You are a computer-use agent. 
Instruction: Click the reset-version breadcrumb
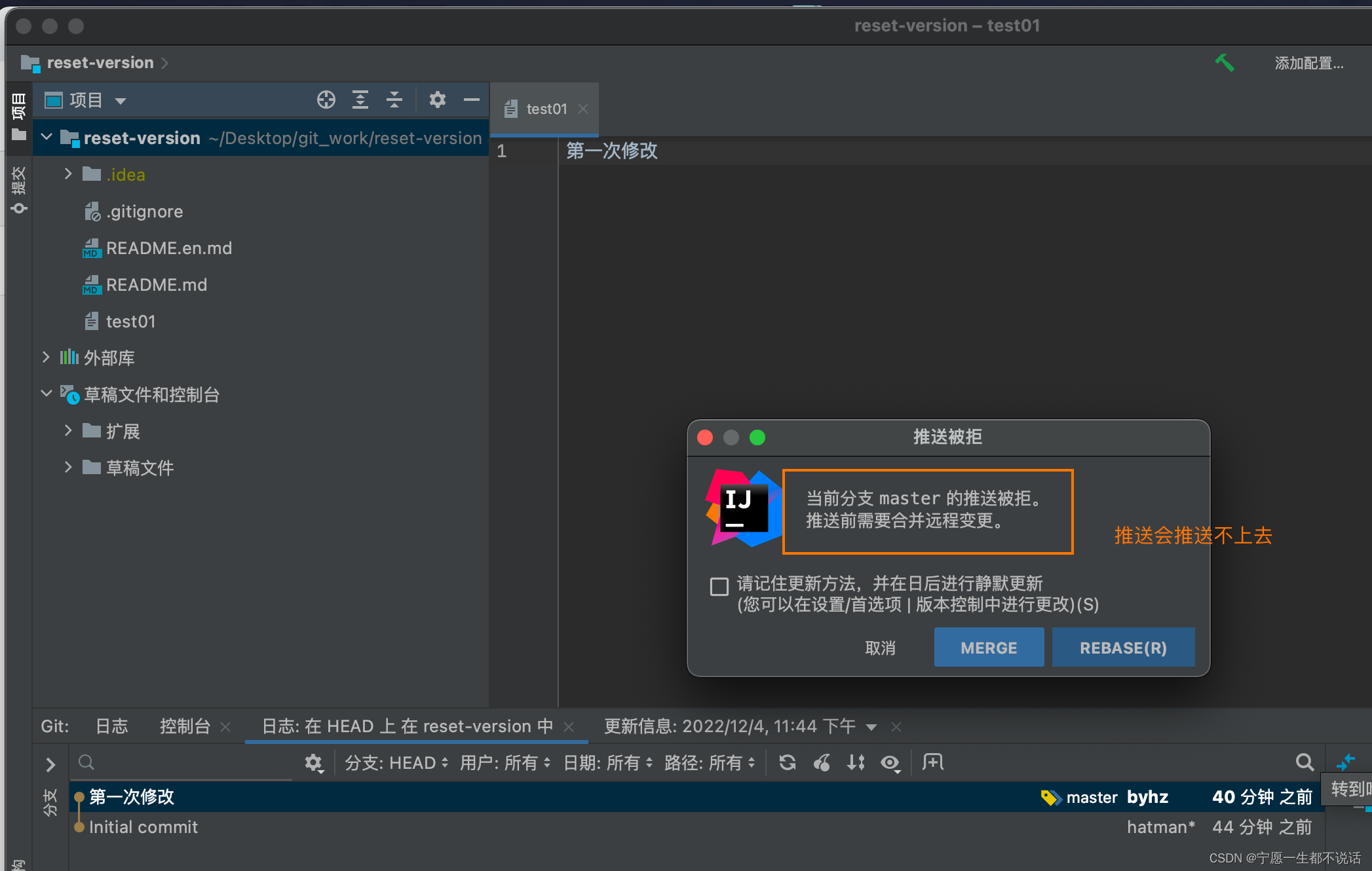coord(100,63)
